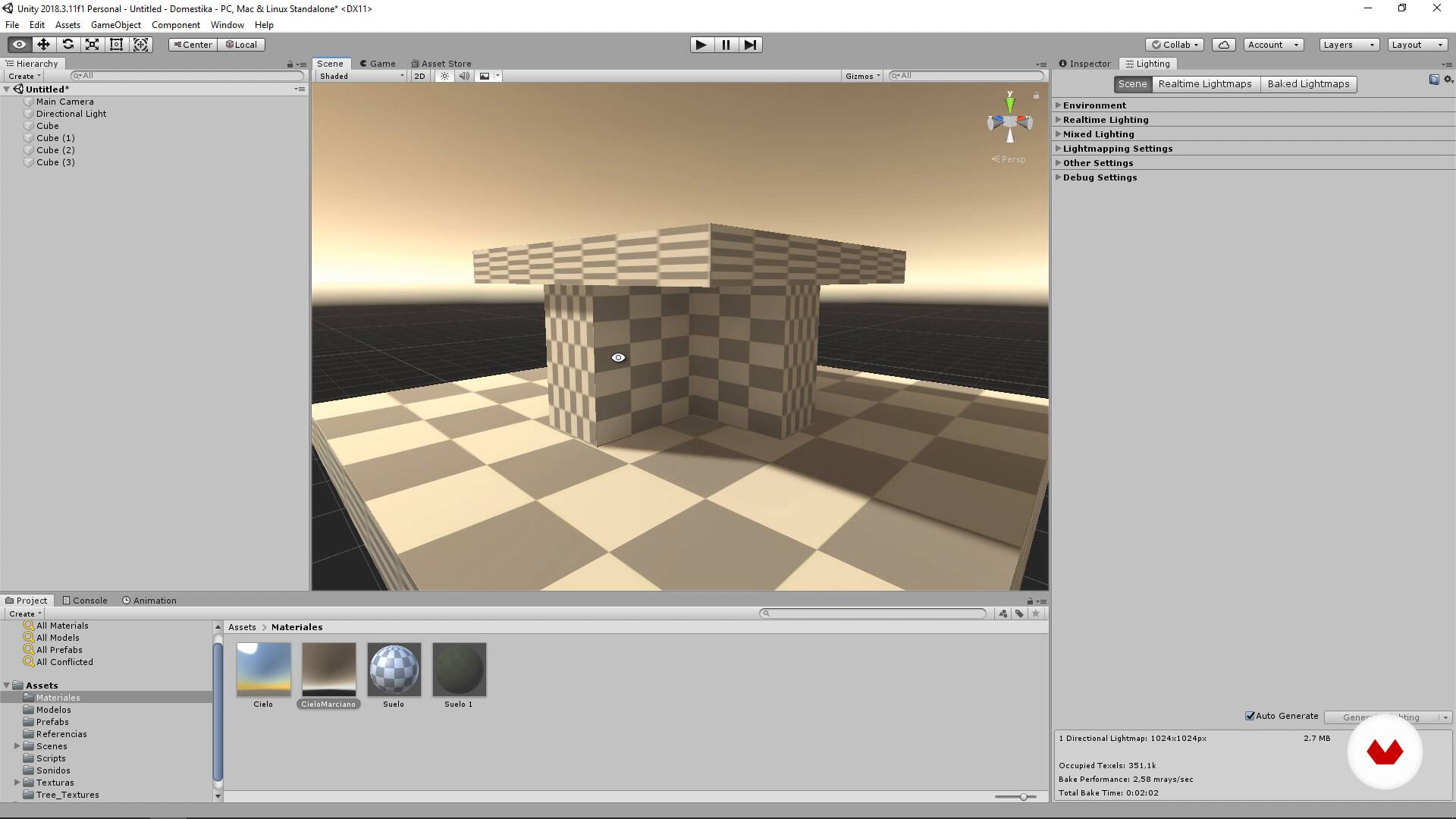Screen dimensions: 1456x819
Task: Open the cloud Services button
Action: (1224, 45)
